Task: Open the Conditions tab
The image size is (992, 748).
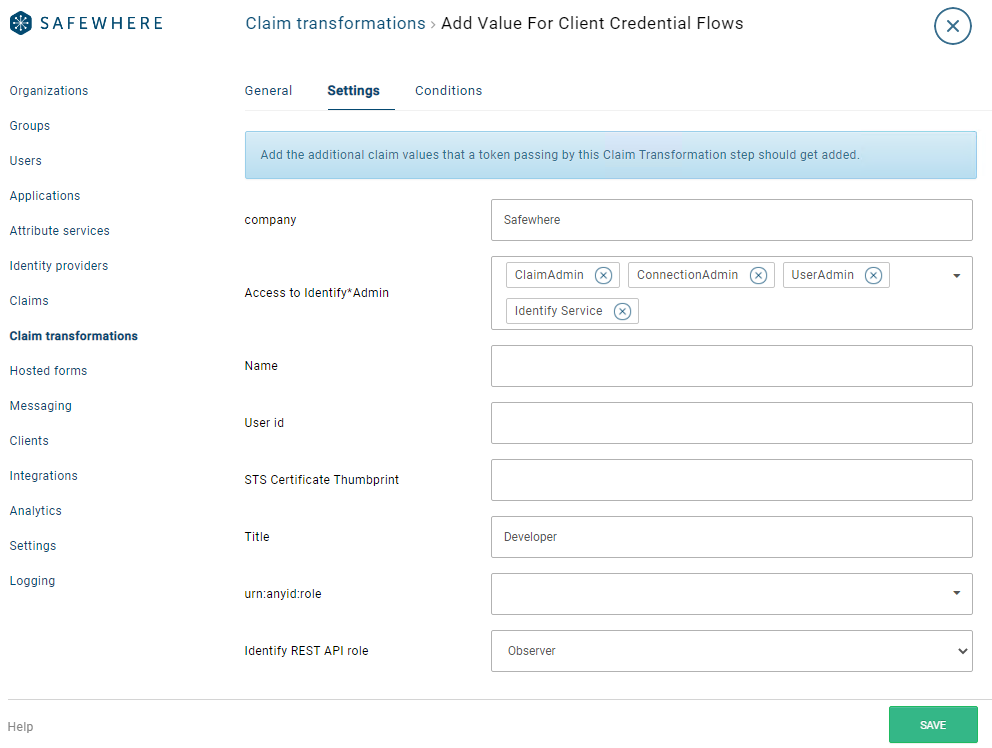Action: [449, 90]
